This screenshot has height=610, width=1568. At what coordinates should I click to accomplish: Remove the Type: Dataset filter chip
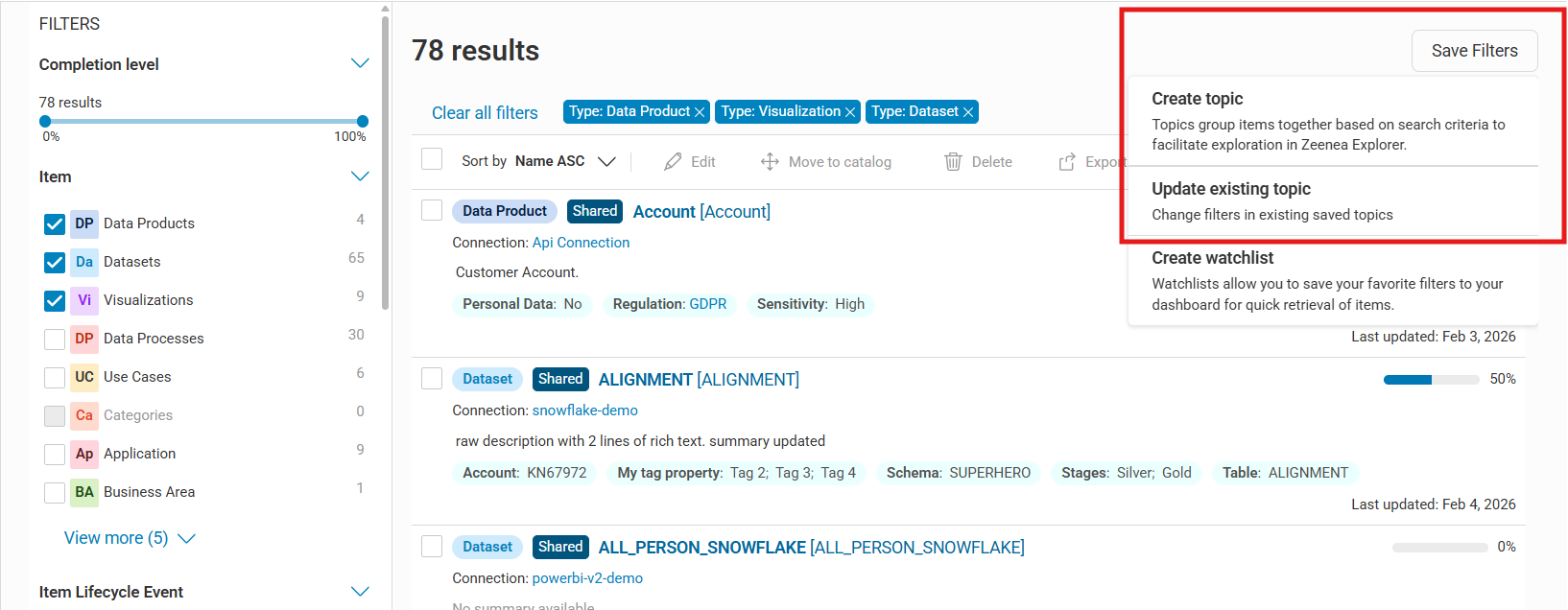coord(968,112)
